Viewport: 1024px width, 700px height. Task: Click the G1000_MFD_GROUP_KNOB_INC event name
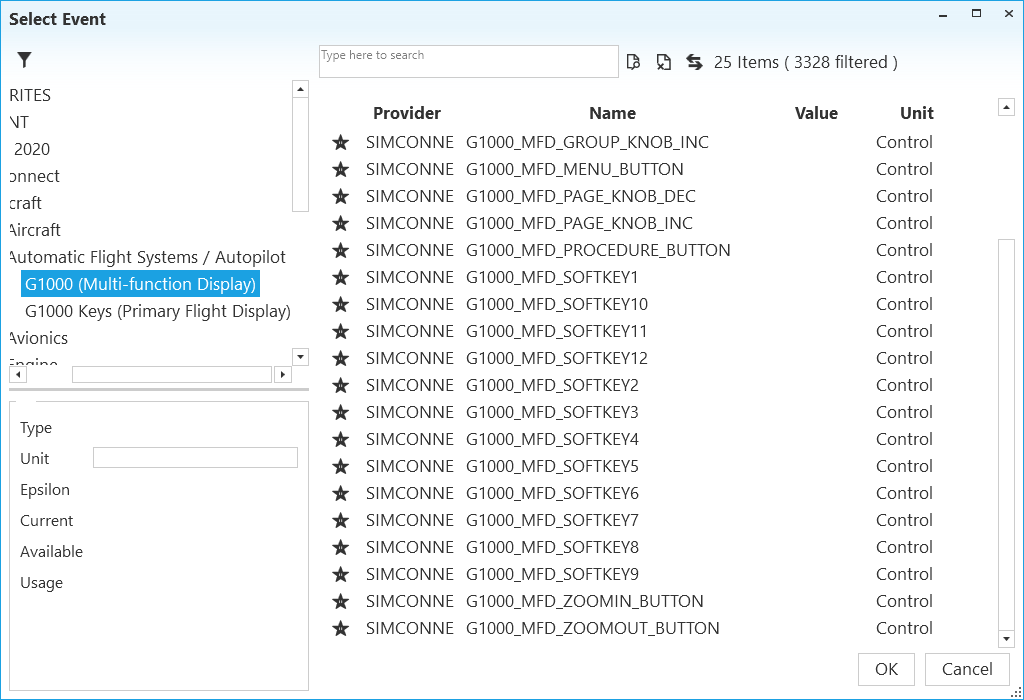click(x=587, y=142)
